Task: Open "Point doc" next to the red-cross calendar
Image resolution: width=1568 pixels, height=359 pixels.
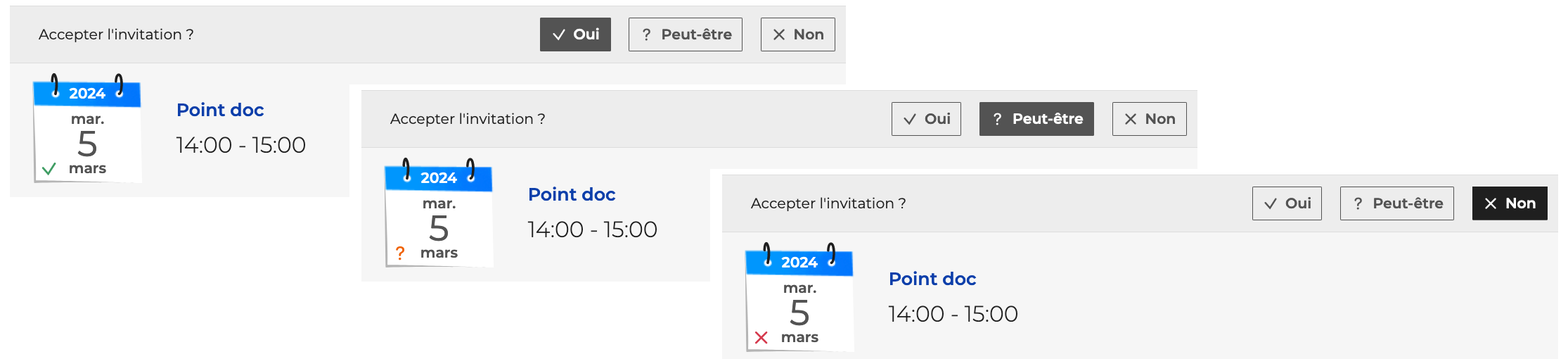Action: pos(932,279)
